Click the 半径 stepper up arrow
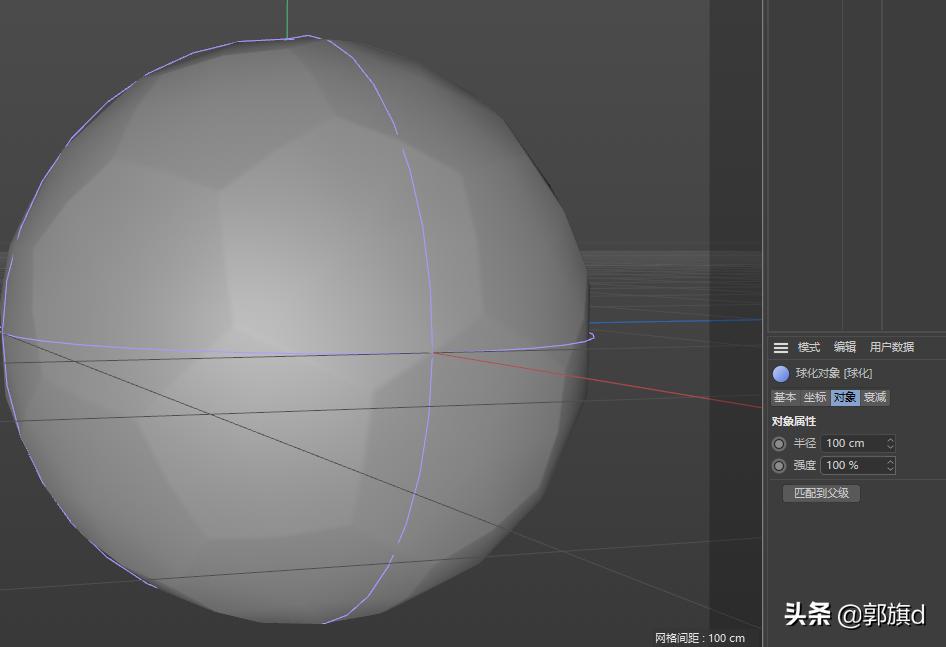 pos(889,439)
